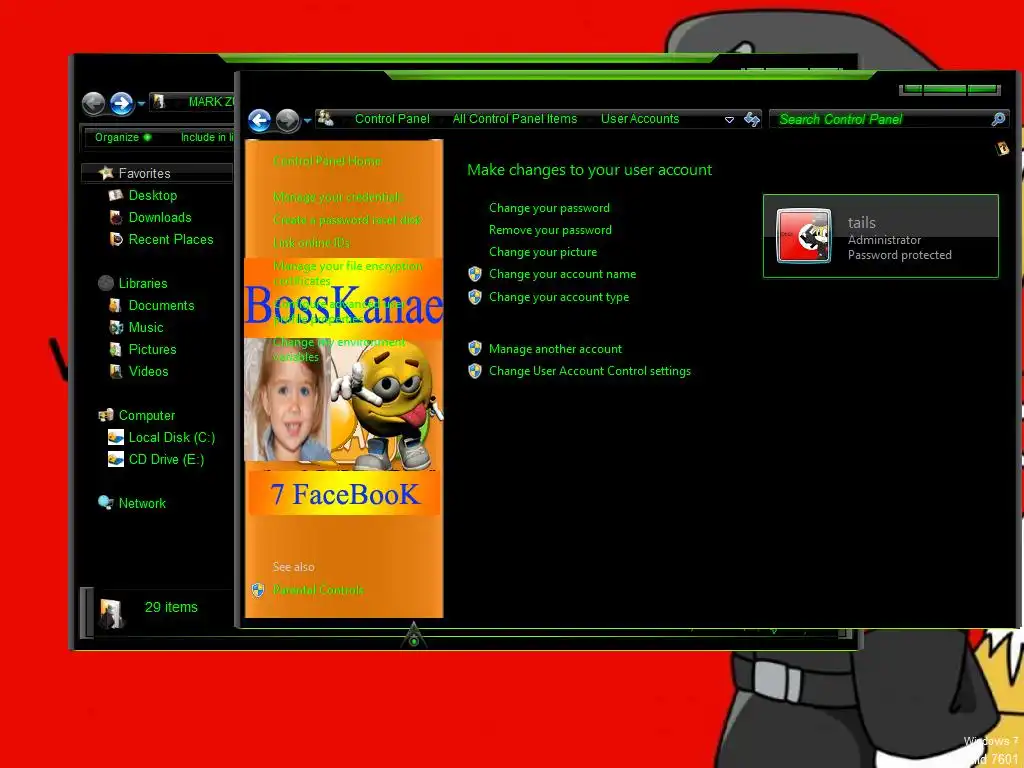Open the help icon below the search box

[x=1002, y=149]
